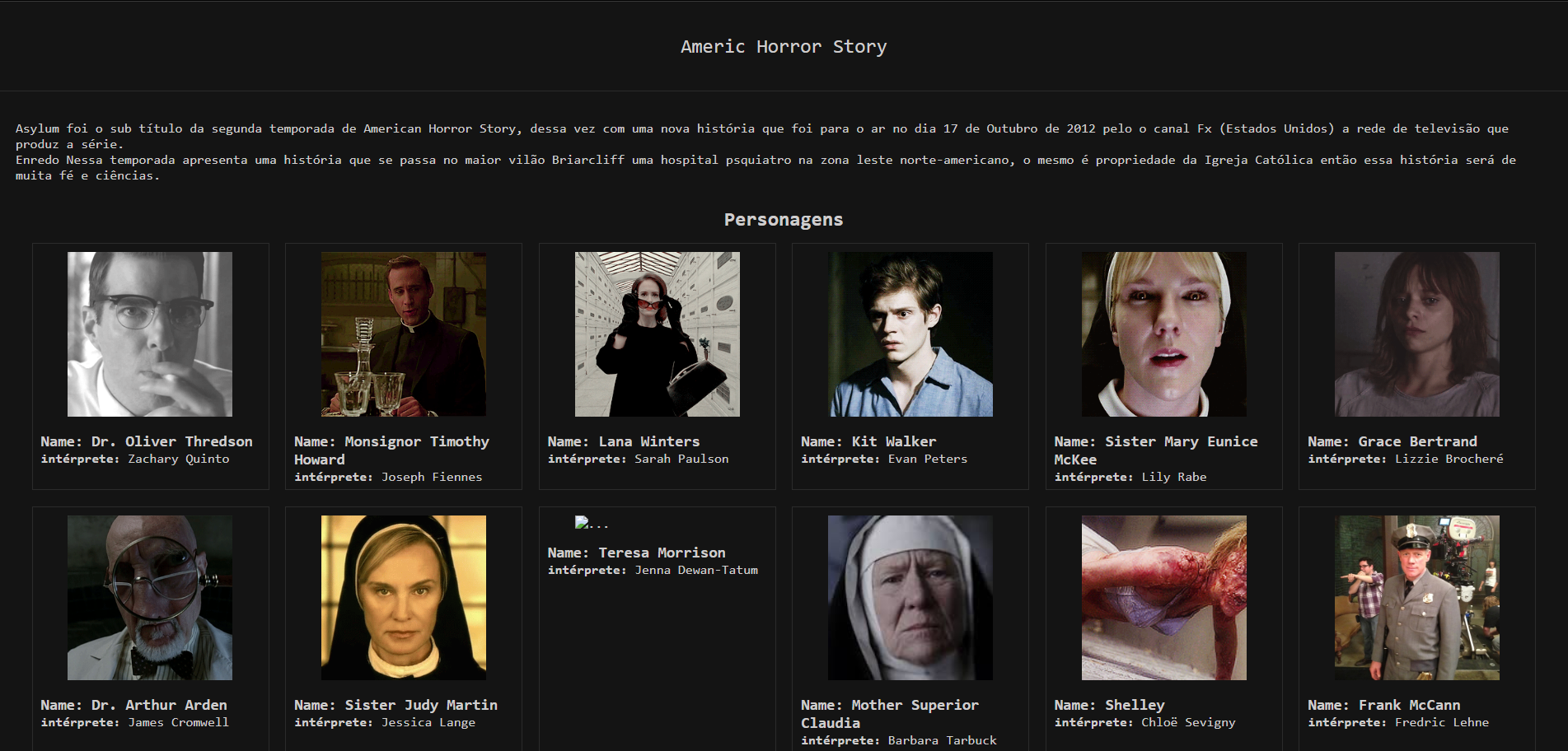Select Dr. Arthur Arden's photo
The height and width of the screenshot is (751, 1568).
tap(150, 597)
